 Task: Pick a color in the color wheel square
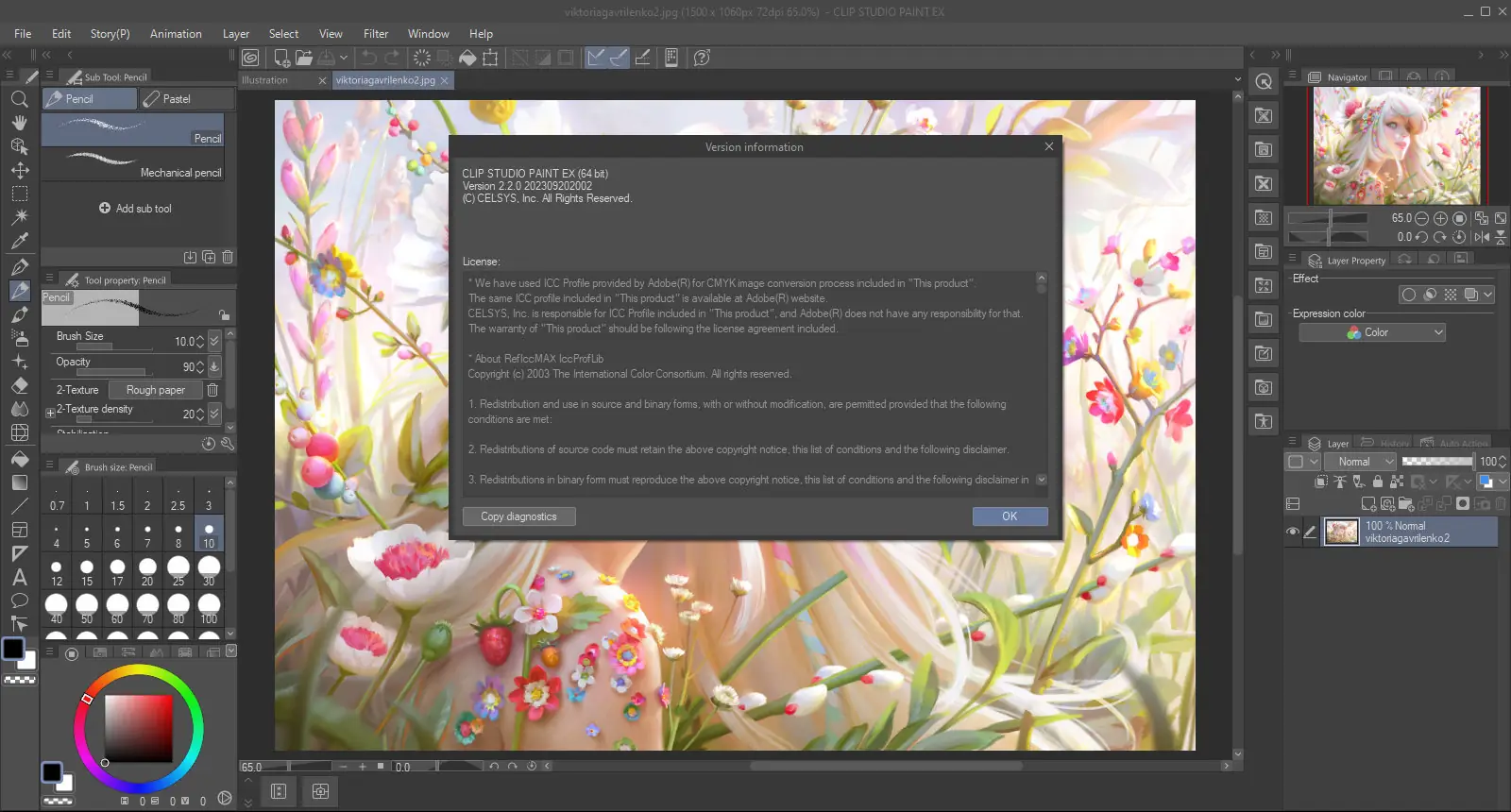click(x=138, y=729)
